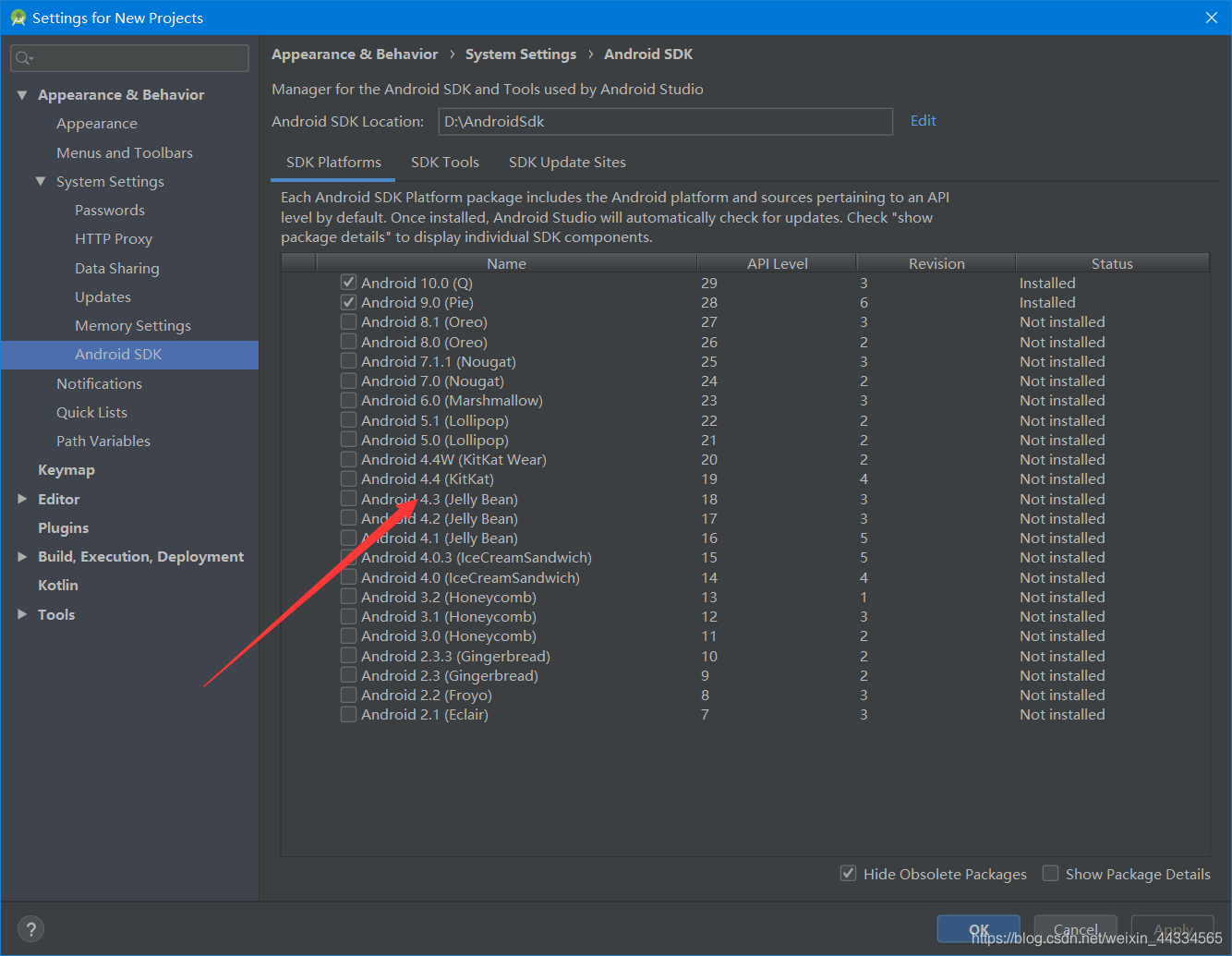Open Path Variables settings
This screenshot has height=956, width=1232.
coord(103,442)
